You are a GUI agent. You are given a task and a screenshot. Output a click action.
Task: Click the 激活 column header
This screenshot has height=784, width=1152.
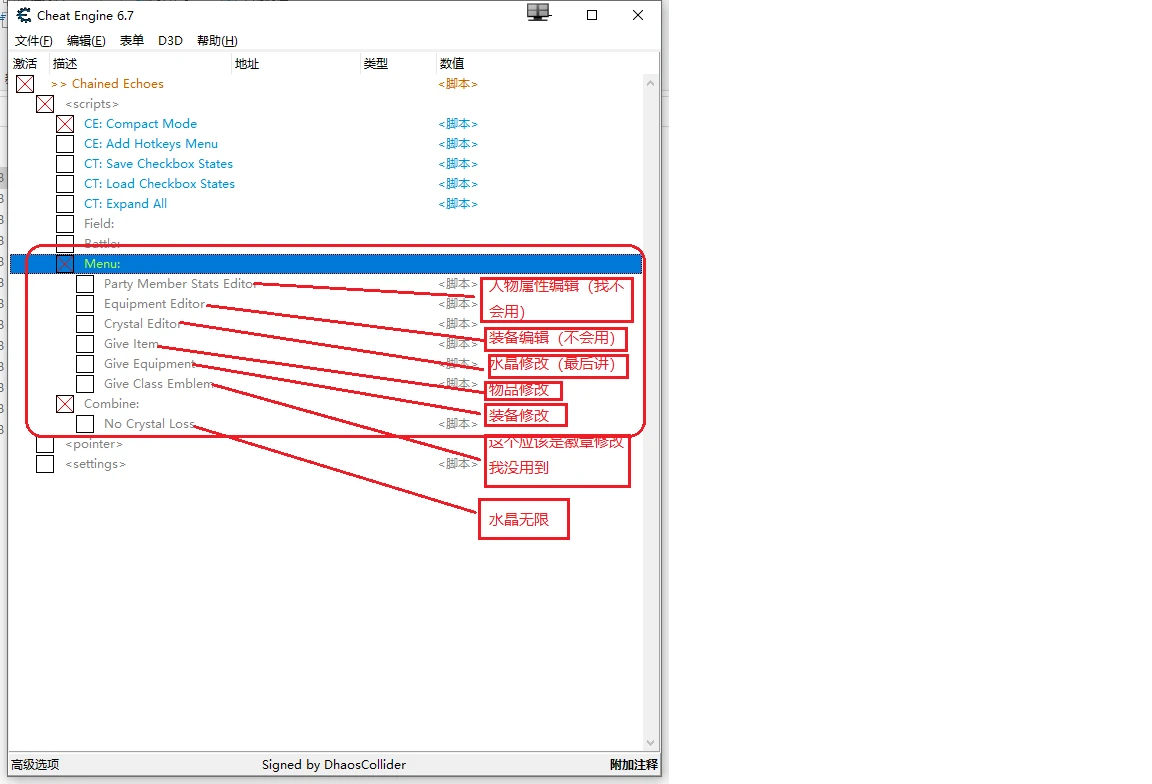point(25,64)
